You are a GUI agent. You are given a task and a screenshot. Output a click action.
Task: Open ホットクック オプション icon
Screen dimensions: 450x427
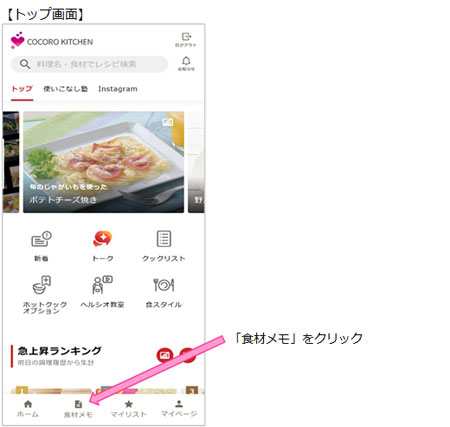[x=42, y=295]
